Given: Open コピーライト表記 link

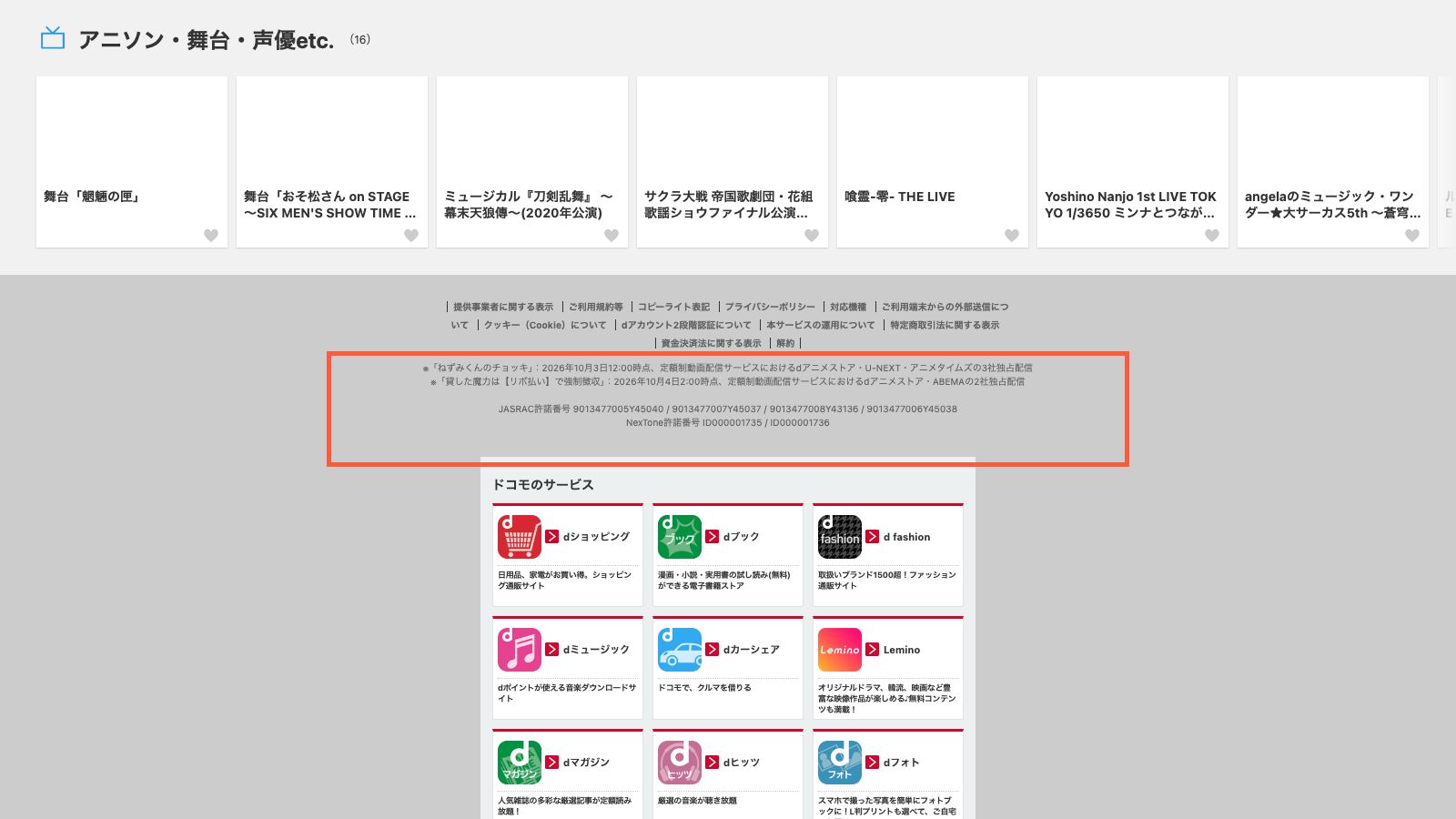Looking at the screenshot, I should pyautogui.click(x=674, y=308).
